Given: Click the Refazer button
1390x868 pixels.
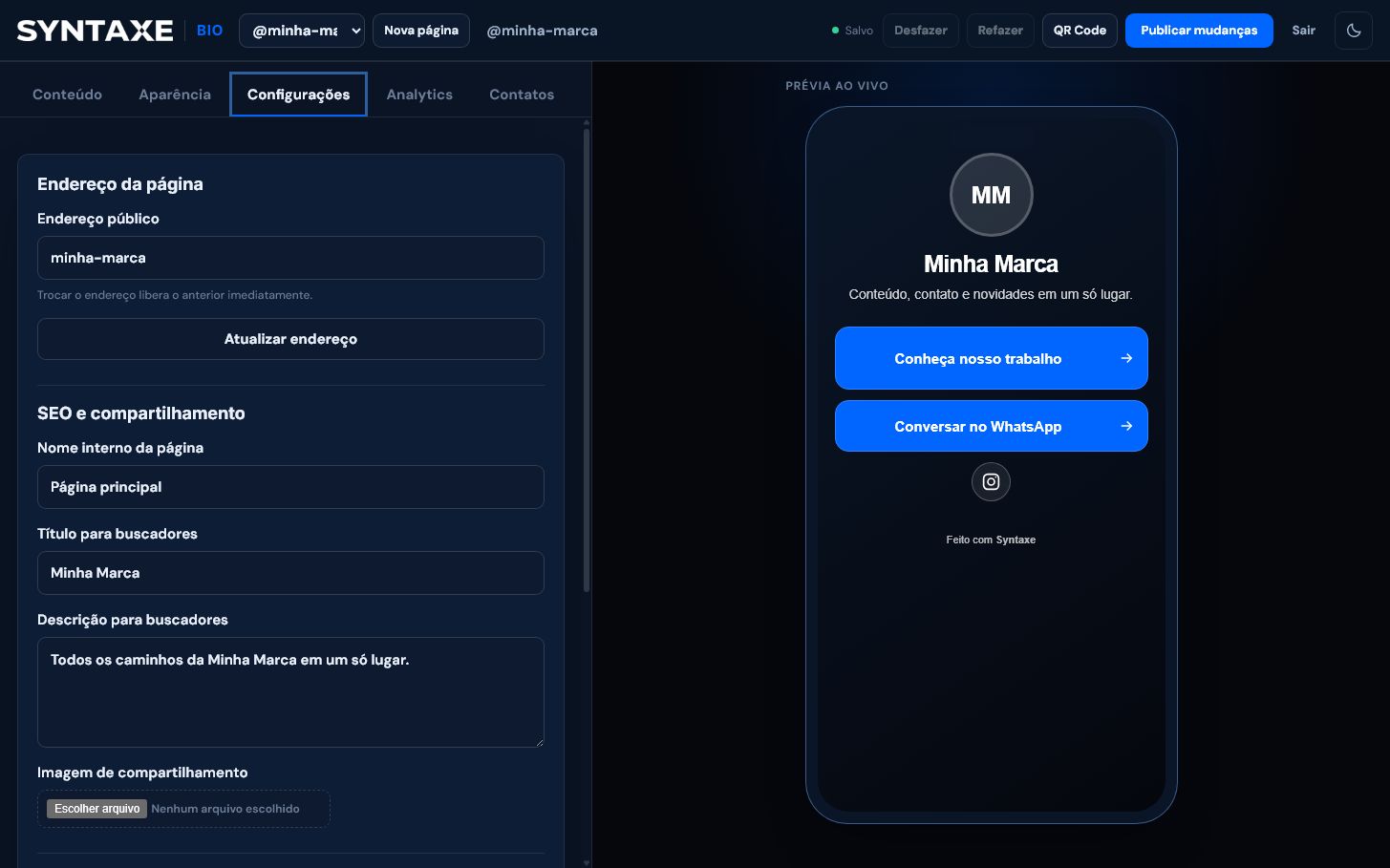Looking at the screenshot, I should [1000, 31].
